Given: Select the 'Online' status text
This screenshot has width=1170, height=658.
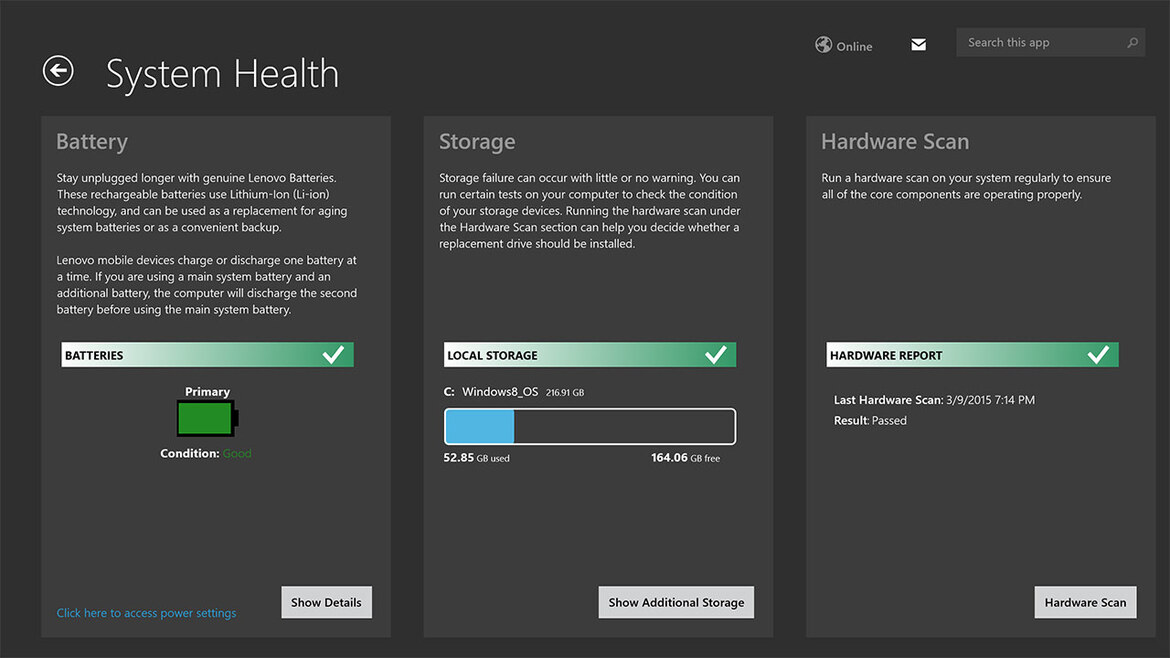Looking at the screenshot, I should (854, 46).
